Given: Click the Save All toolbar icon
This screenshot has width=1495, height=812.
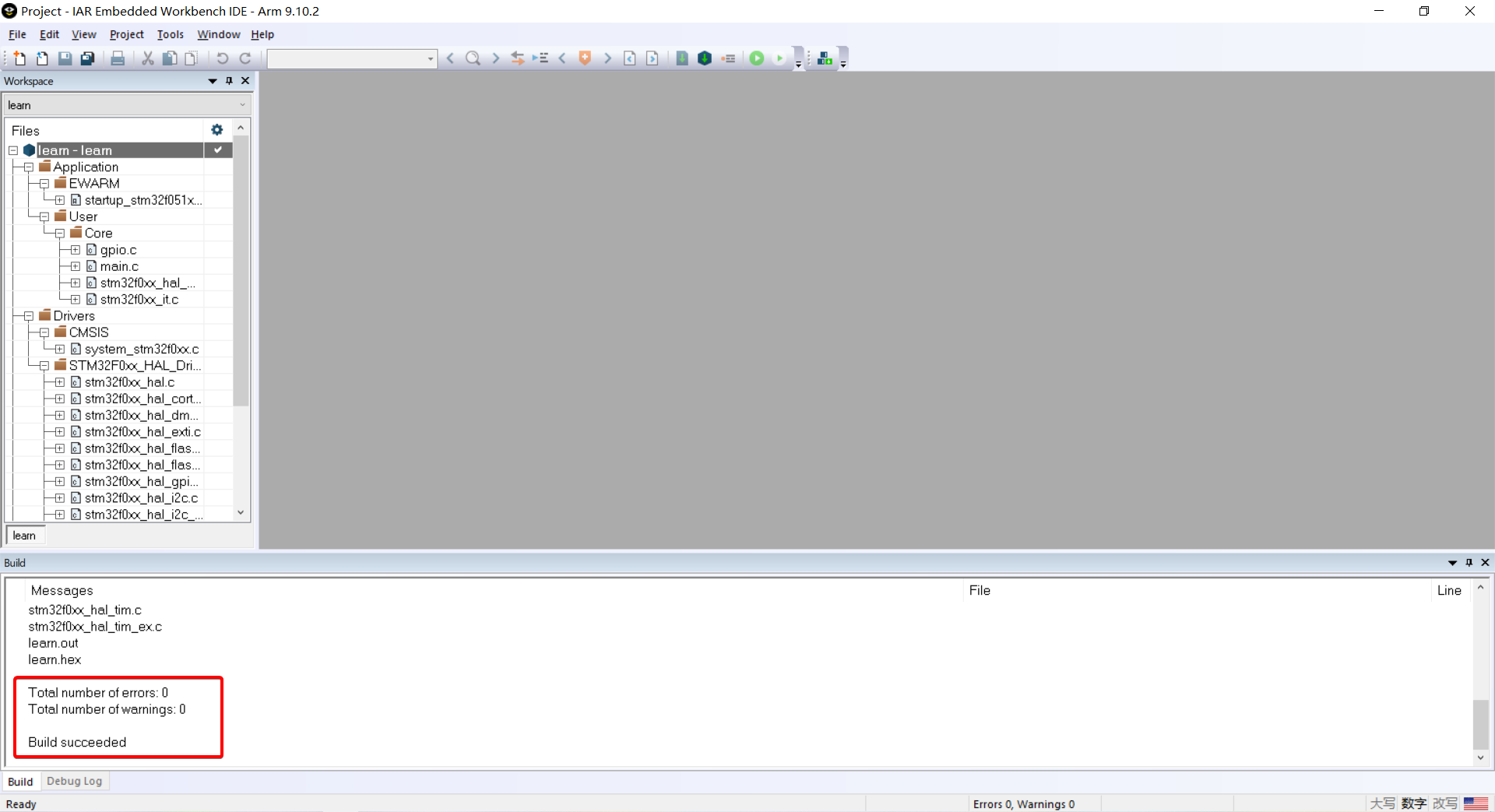Looking at the screenshot, I should [x=88, y=58].
